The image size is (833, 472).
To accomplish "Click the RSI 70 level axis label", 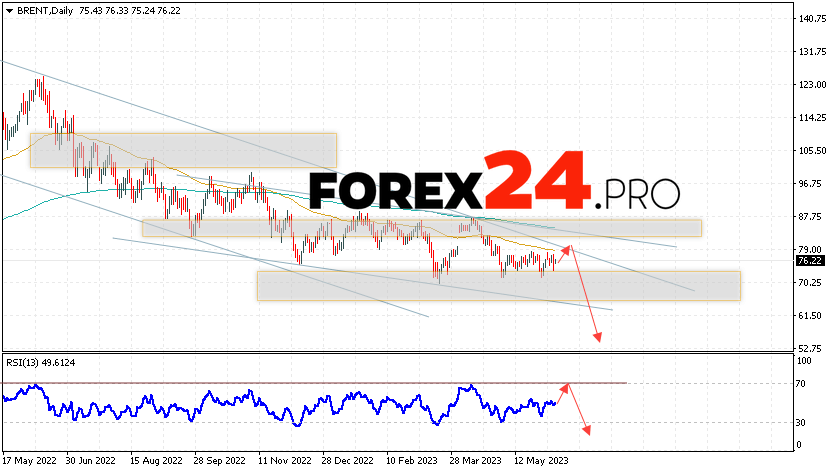I will [x=801, y=383].
